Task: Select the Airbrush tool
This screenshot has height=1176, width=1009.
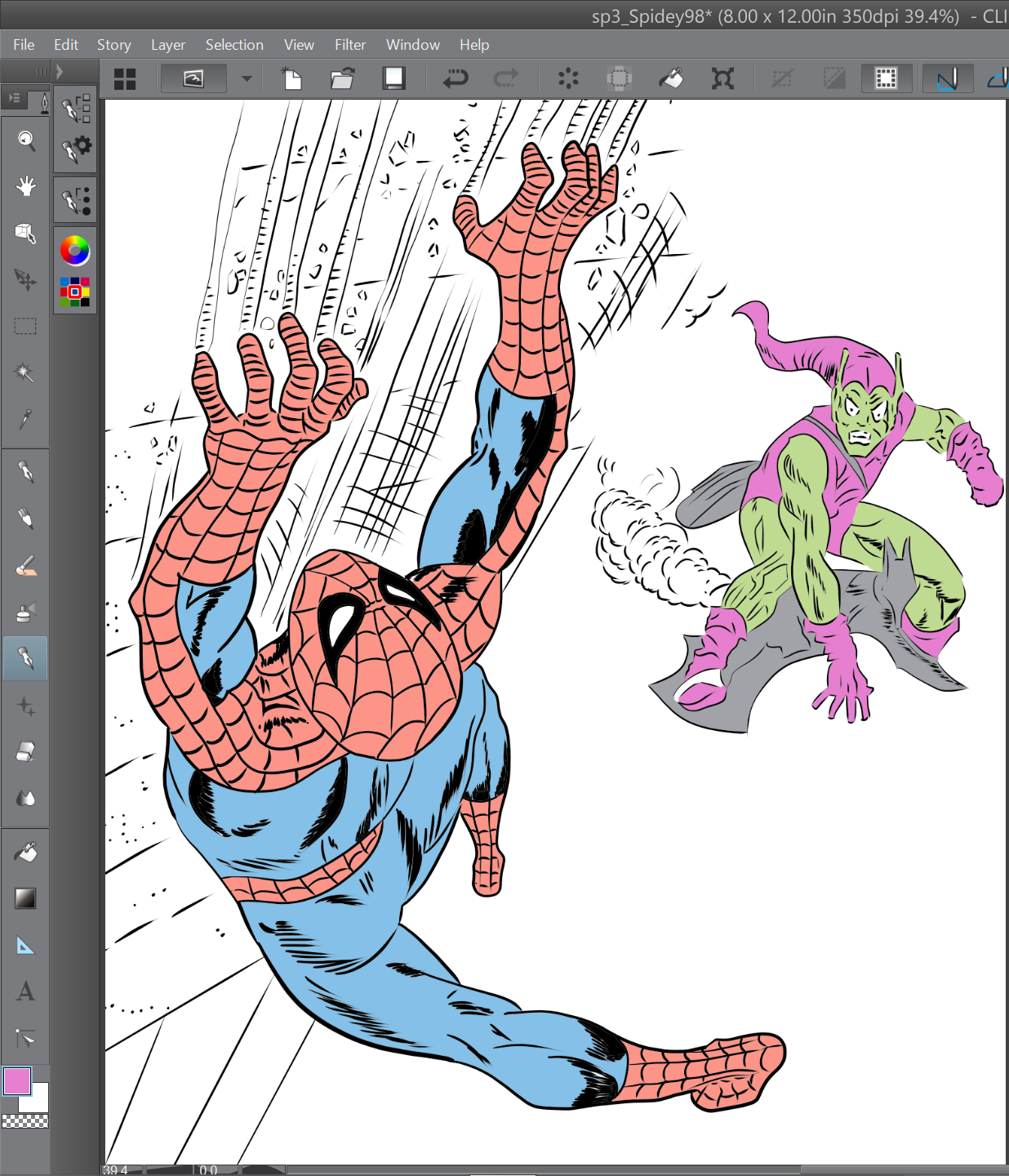Action: 25,612
